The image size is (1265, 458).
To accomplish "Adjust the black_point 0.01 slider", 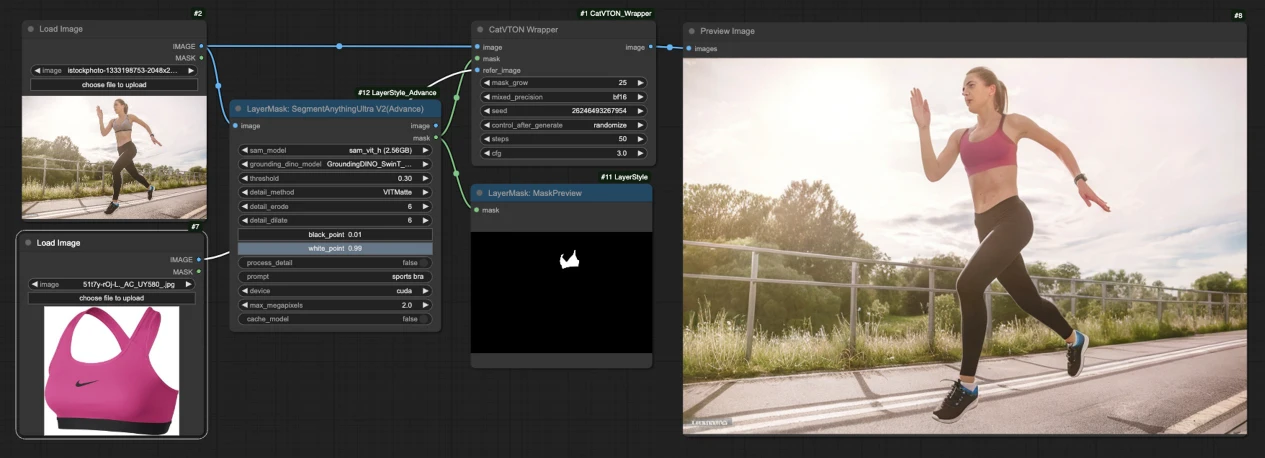I will (x=335, y=234).
